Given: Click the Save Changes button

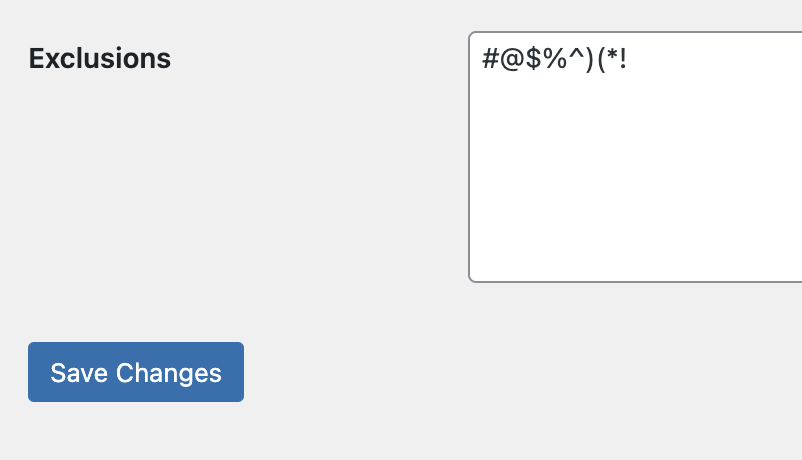Looking at the screenshot, I should (136, 372).
